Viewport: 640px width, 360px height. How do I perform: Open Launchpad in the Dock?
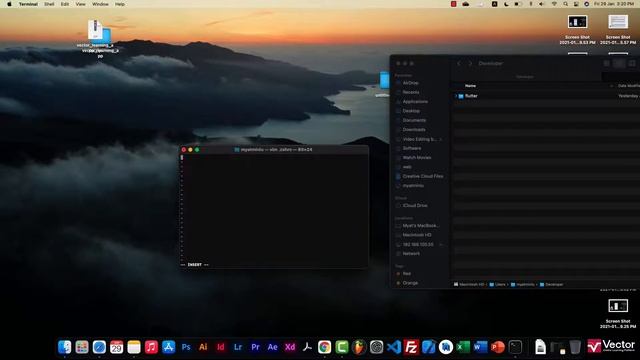pos(82,347)
